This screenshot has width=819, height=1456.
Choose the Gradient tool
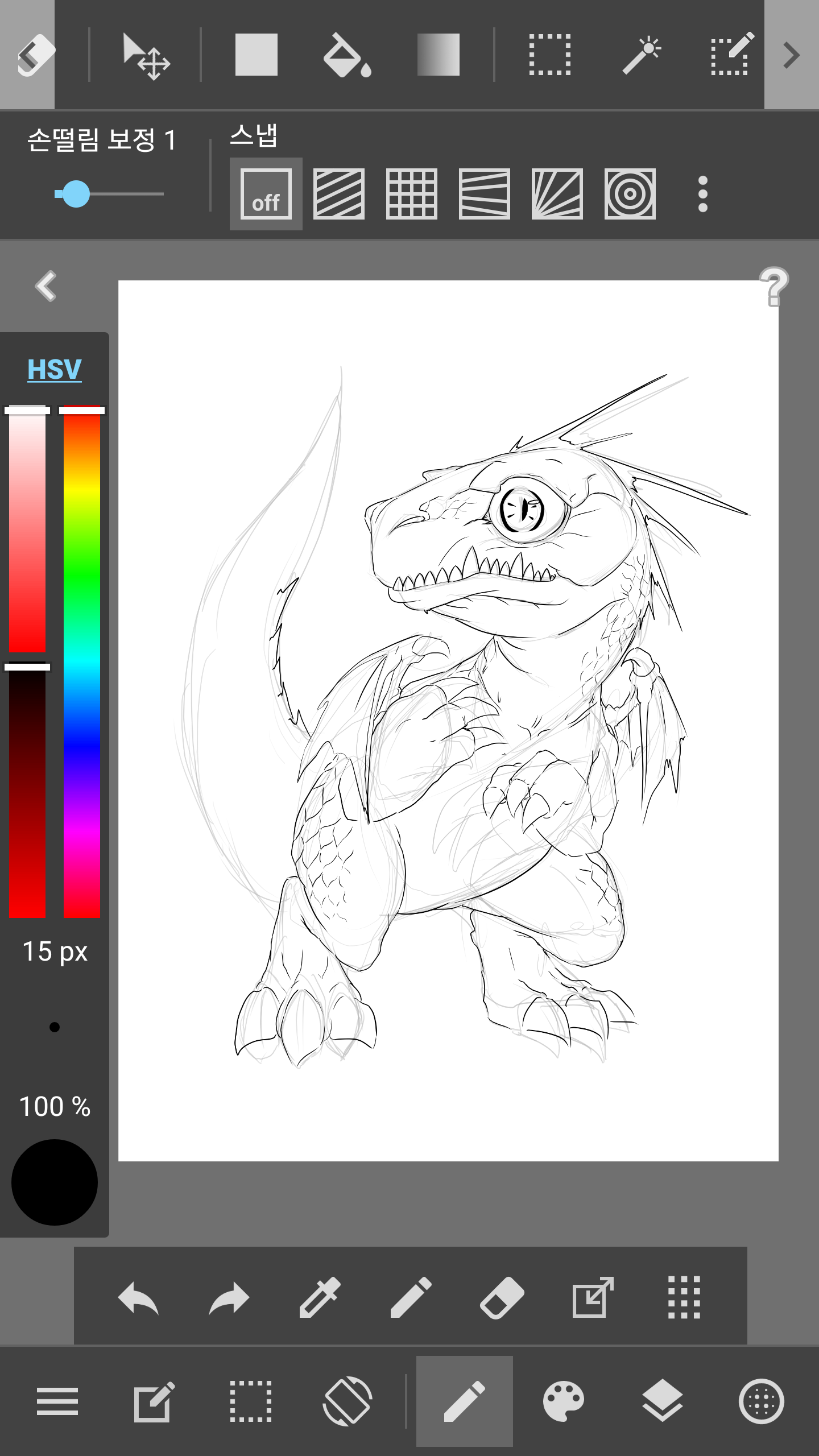click(438, 55)
